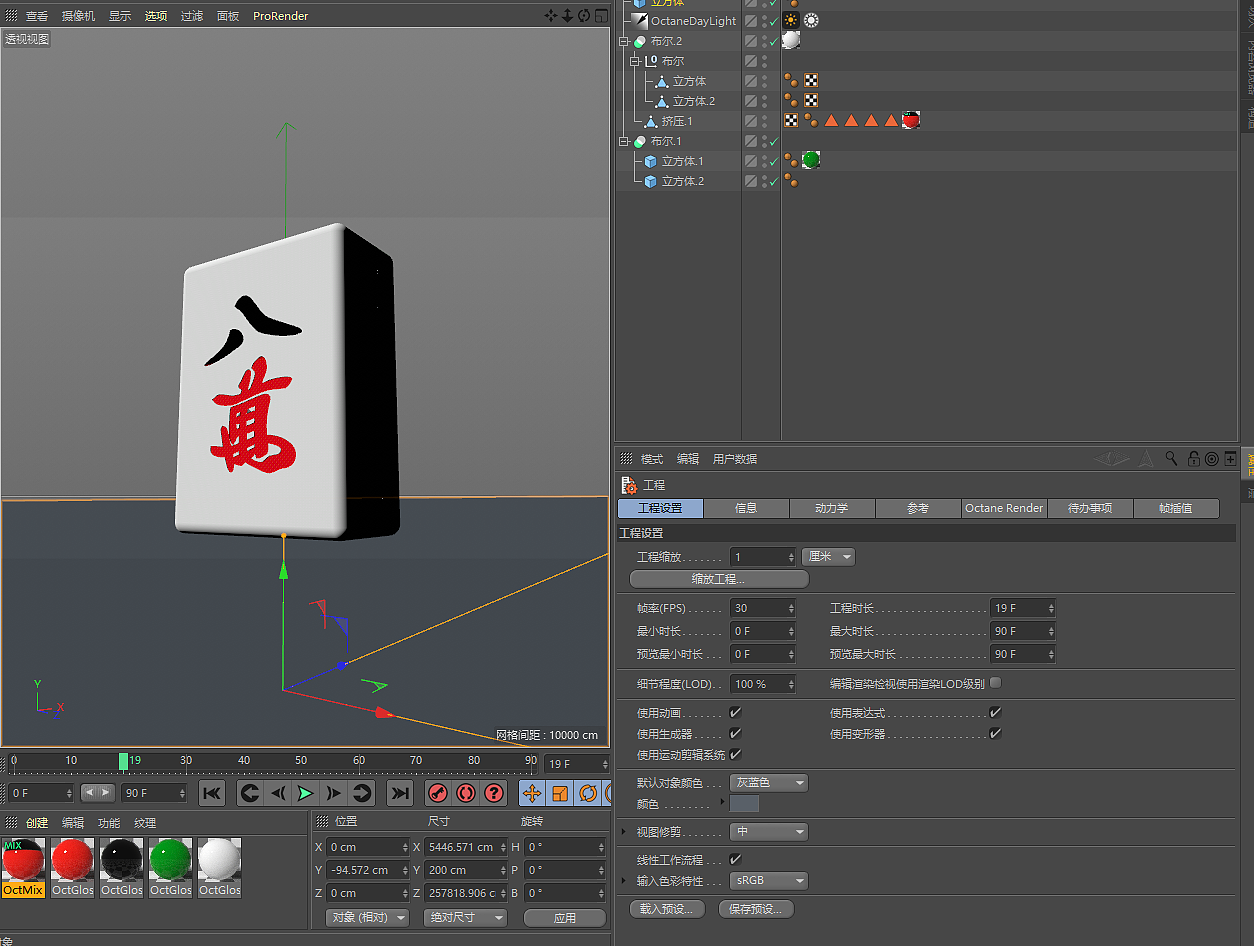1254x946 pixels.
Task: Click viewport rotate icon
Action: (x=584, y=15)
